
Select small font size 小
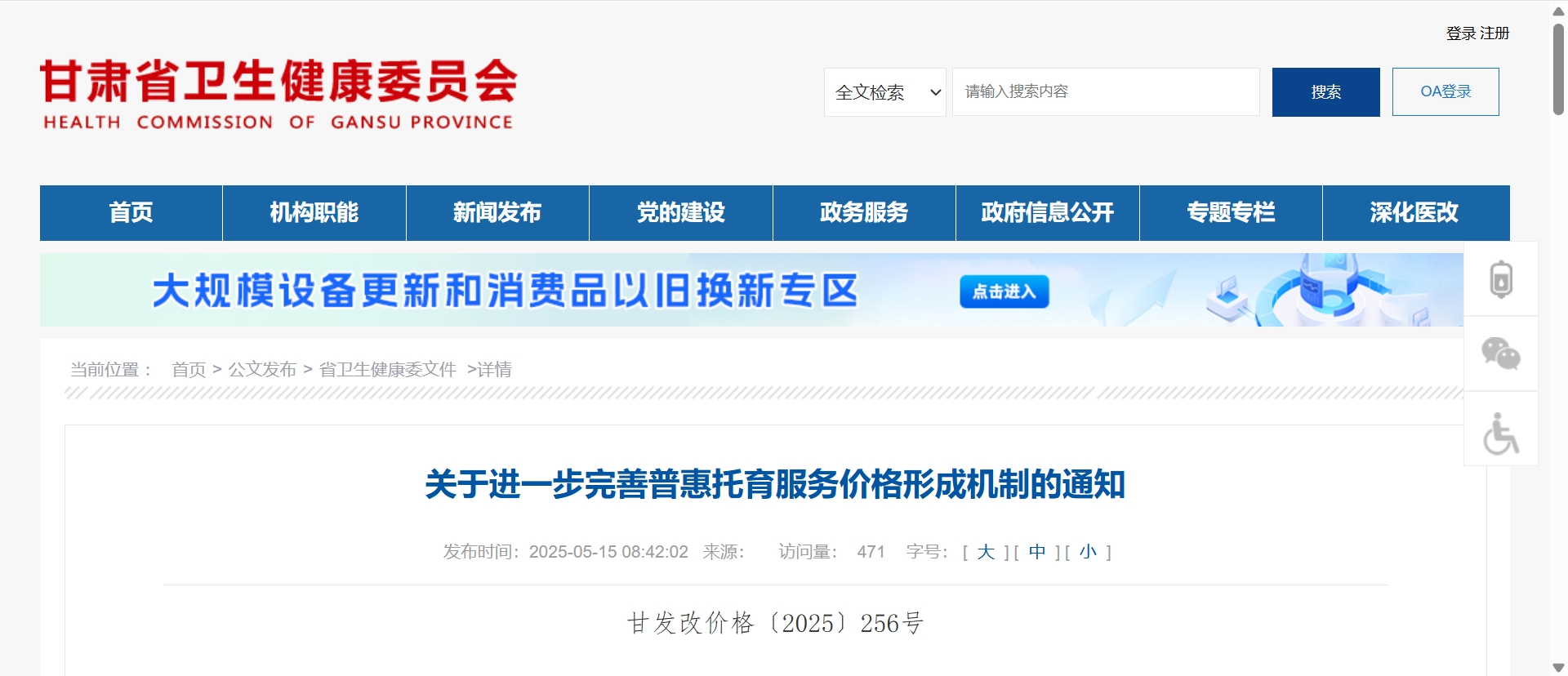[1088, 552]
